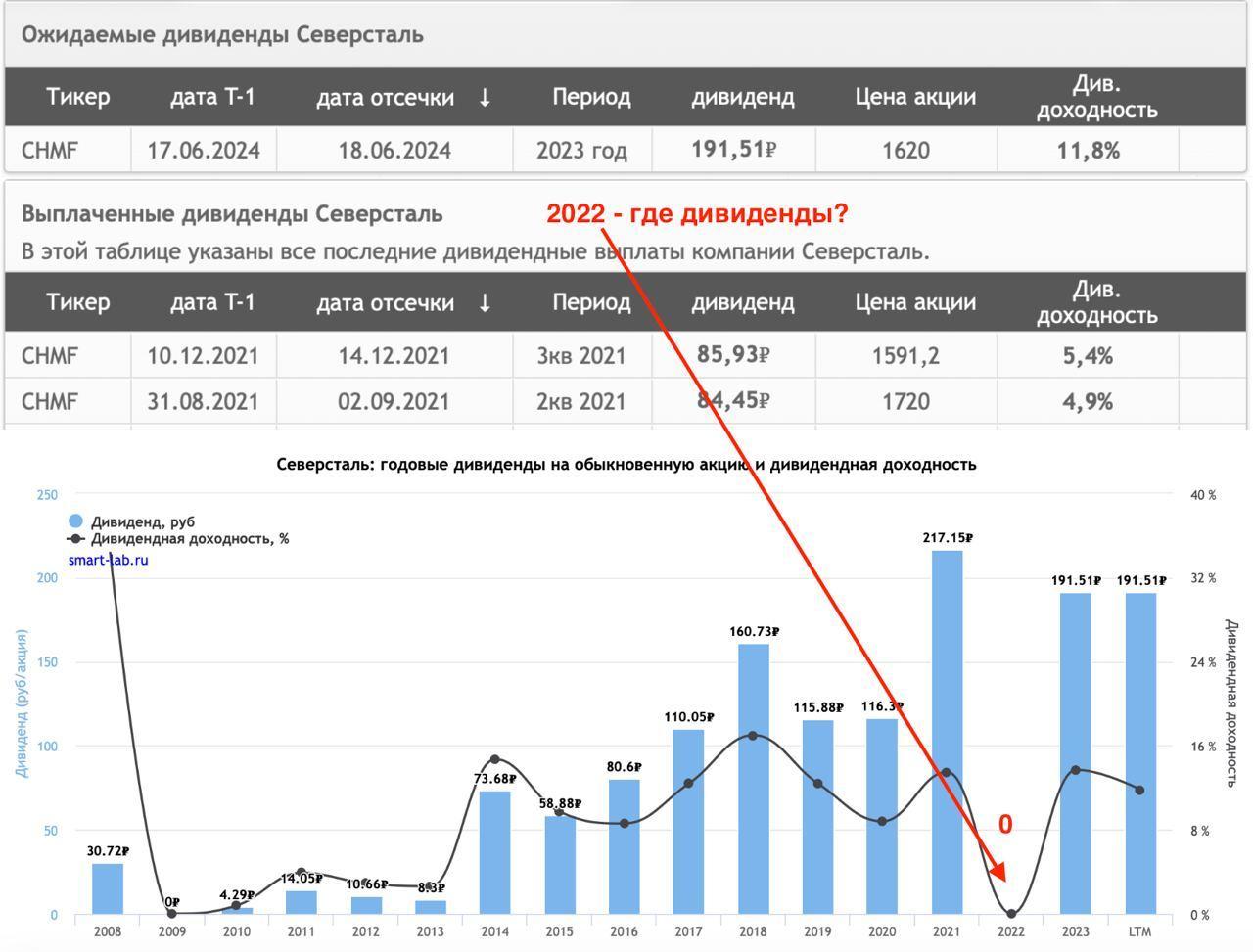This screenshot has width=1253, height=952.
Task: Click 'Цена акции' header in expected dividends table
Action: [x=915, y=97]
